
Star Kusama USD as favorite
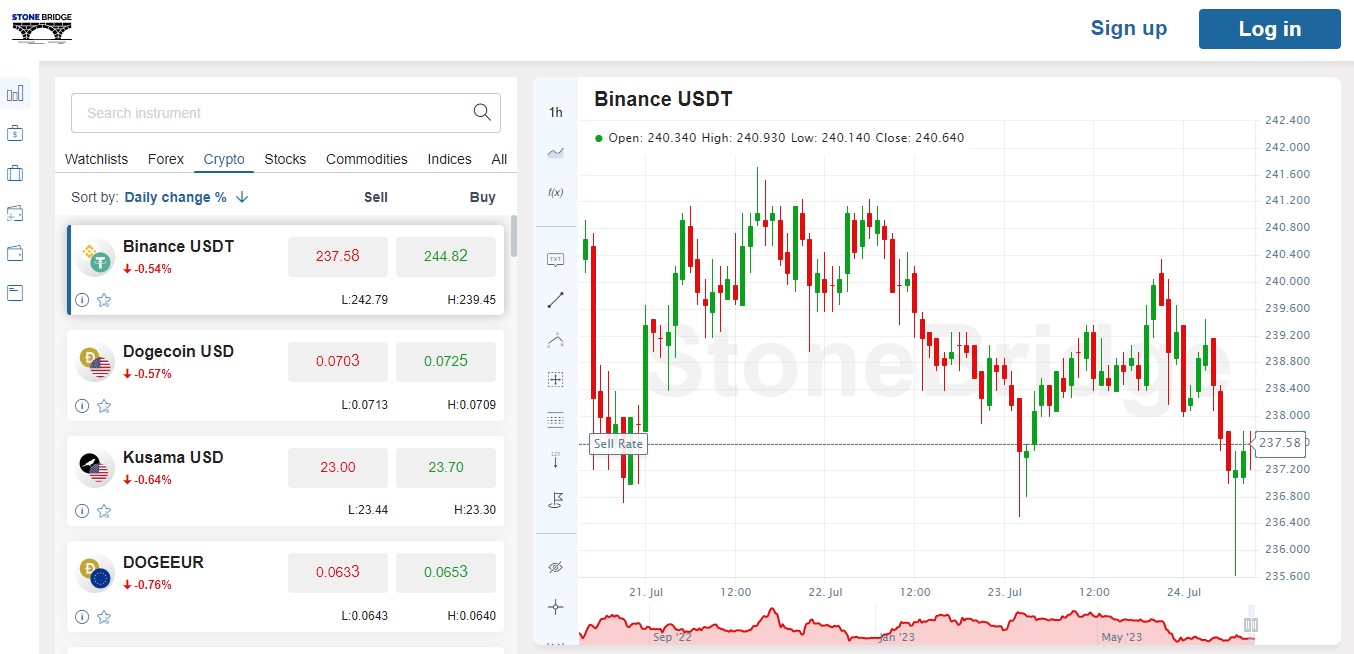(104, 511)
